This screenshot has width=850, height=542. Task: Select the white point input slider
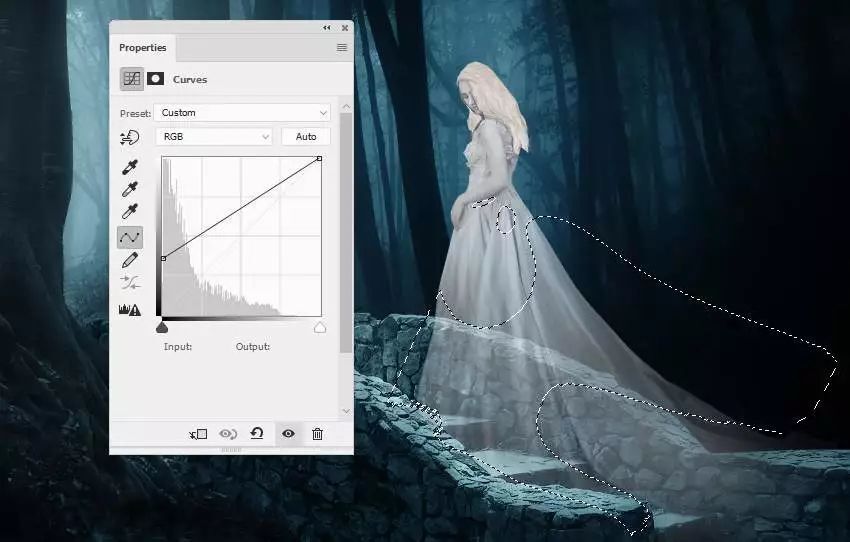pos(320,327)
